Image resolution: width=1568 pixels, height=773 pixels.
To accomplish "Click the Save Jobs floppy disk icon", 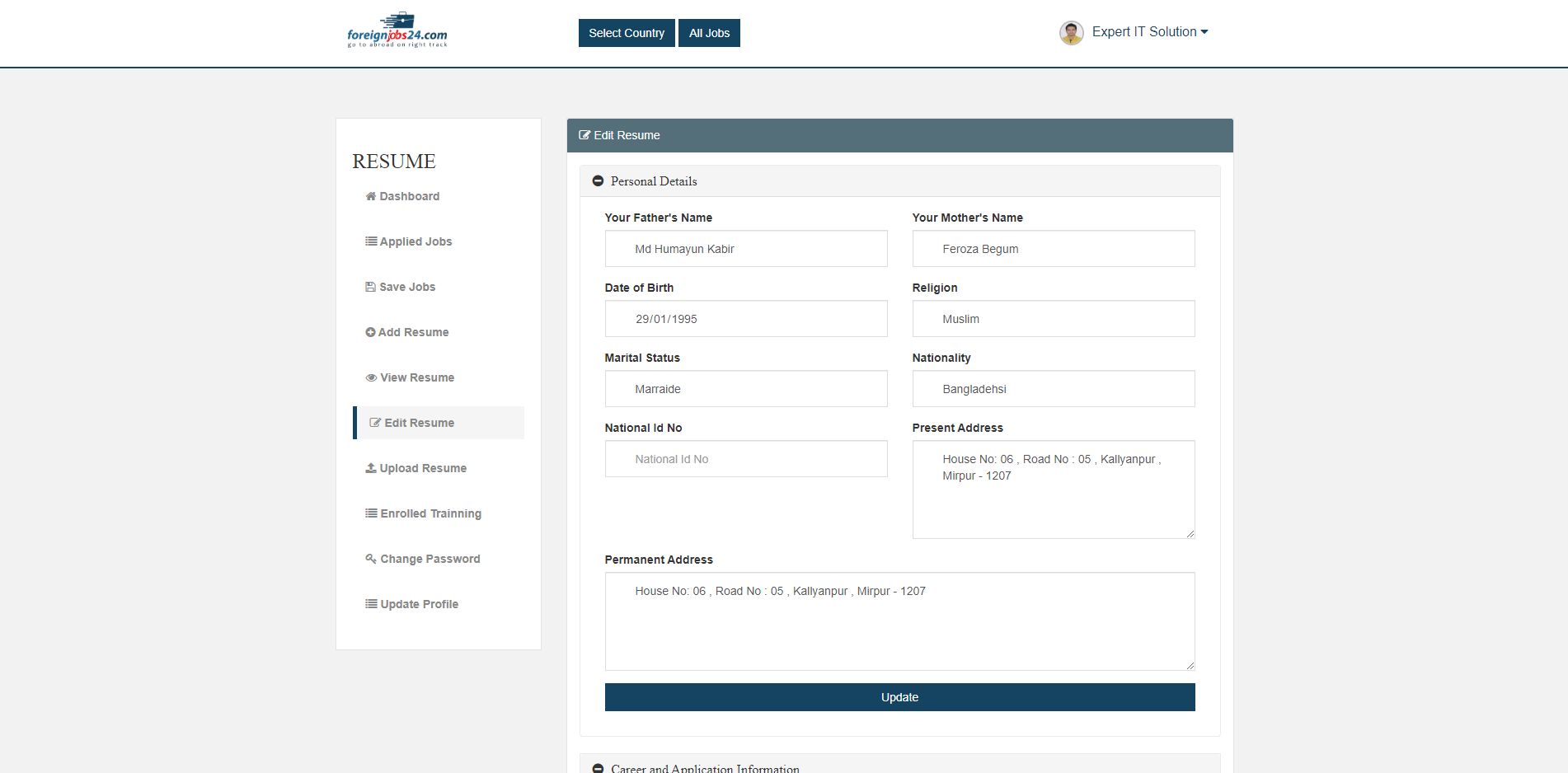I will (371, 288).
